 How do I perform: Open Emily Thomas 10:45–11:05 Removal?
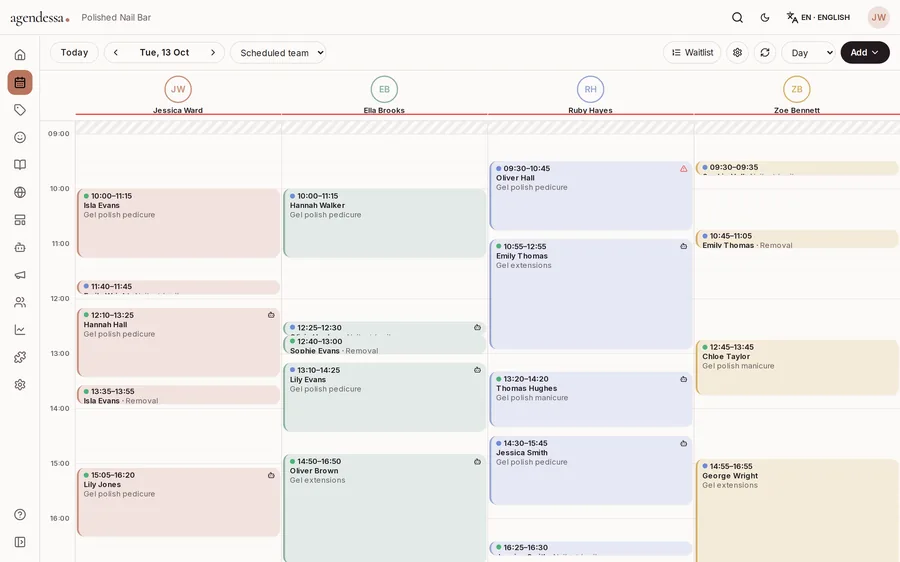(x=797, y=239)
